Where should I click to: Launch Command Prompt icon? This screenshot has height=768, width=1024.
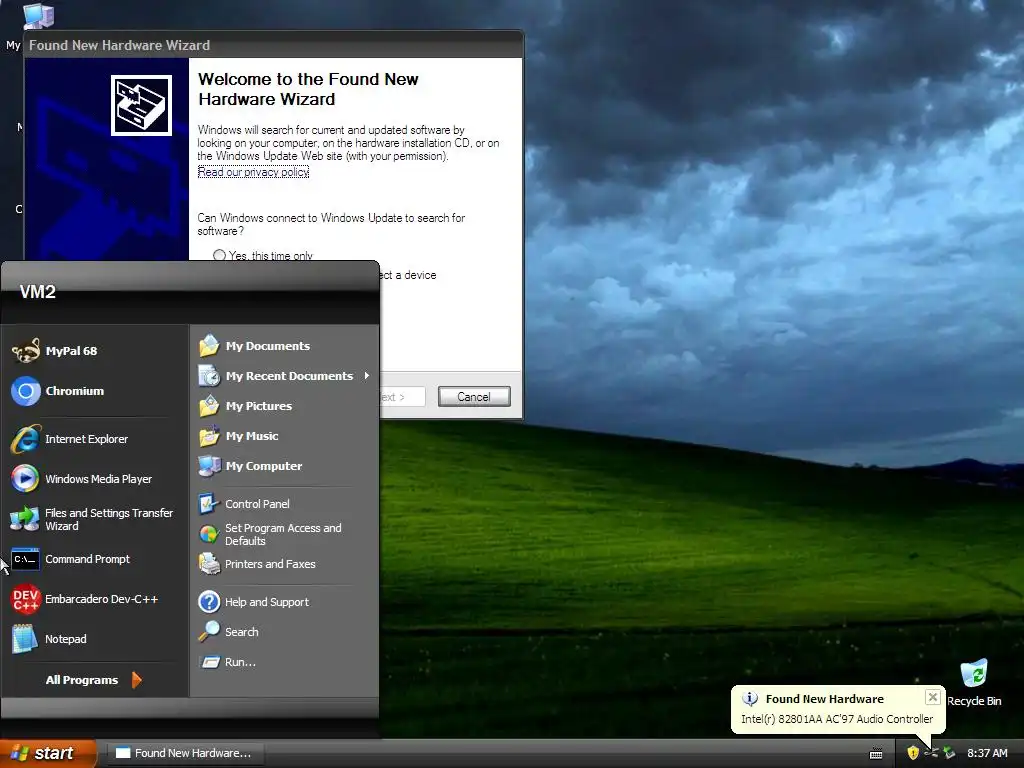click(x=25, y=559)
